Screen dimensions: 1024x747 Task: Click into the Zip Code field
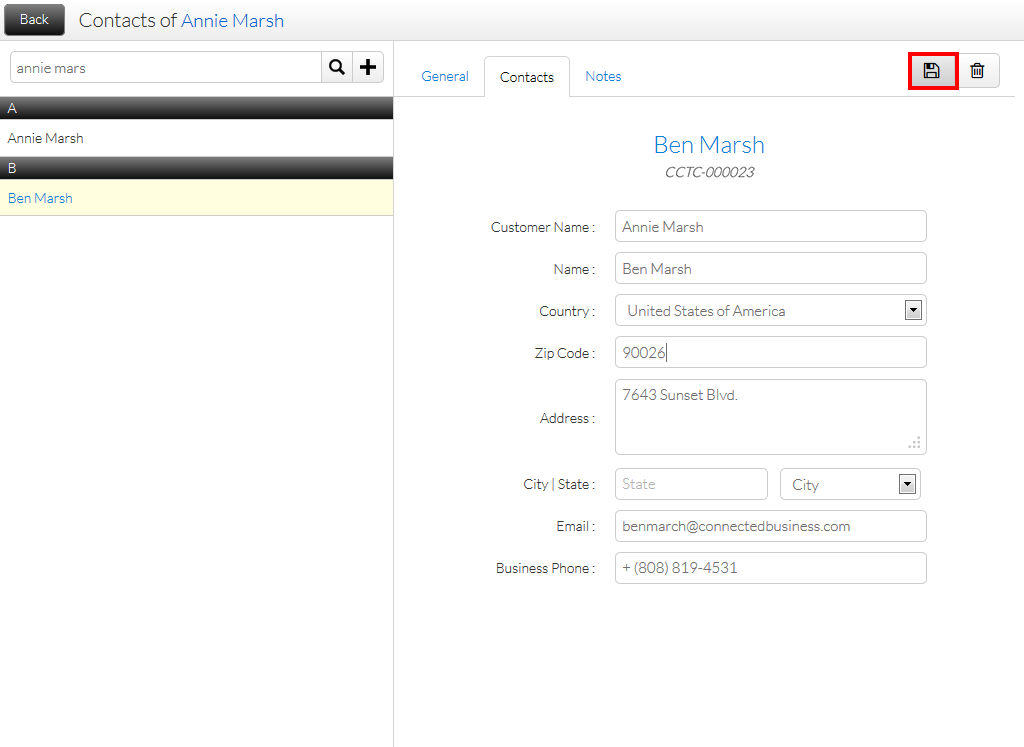[x=770, y=352]
